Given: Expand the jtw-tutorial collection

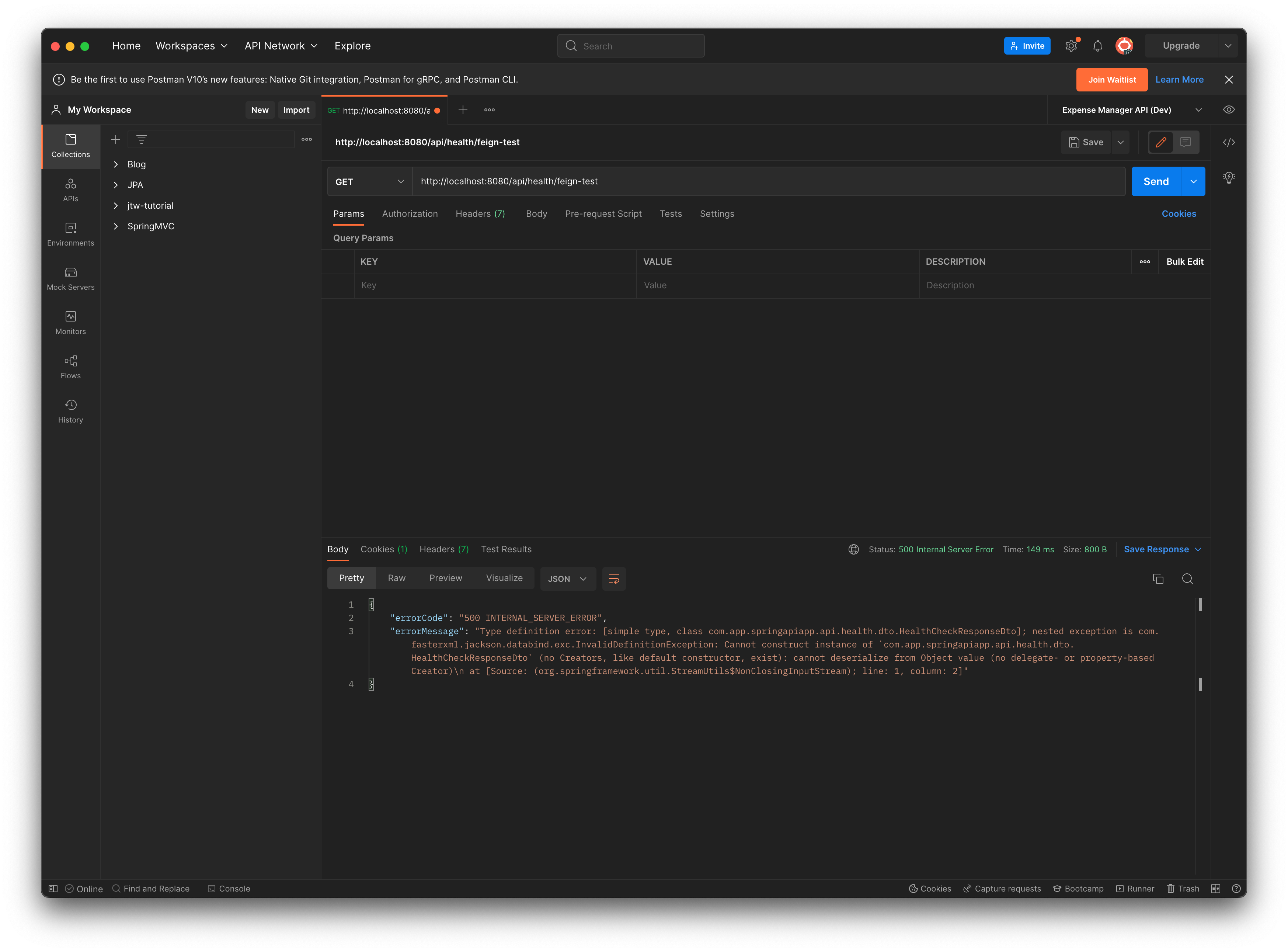Looking at the screenshot, I should click(116, 206).
